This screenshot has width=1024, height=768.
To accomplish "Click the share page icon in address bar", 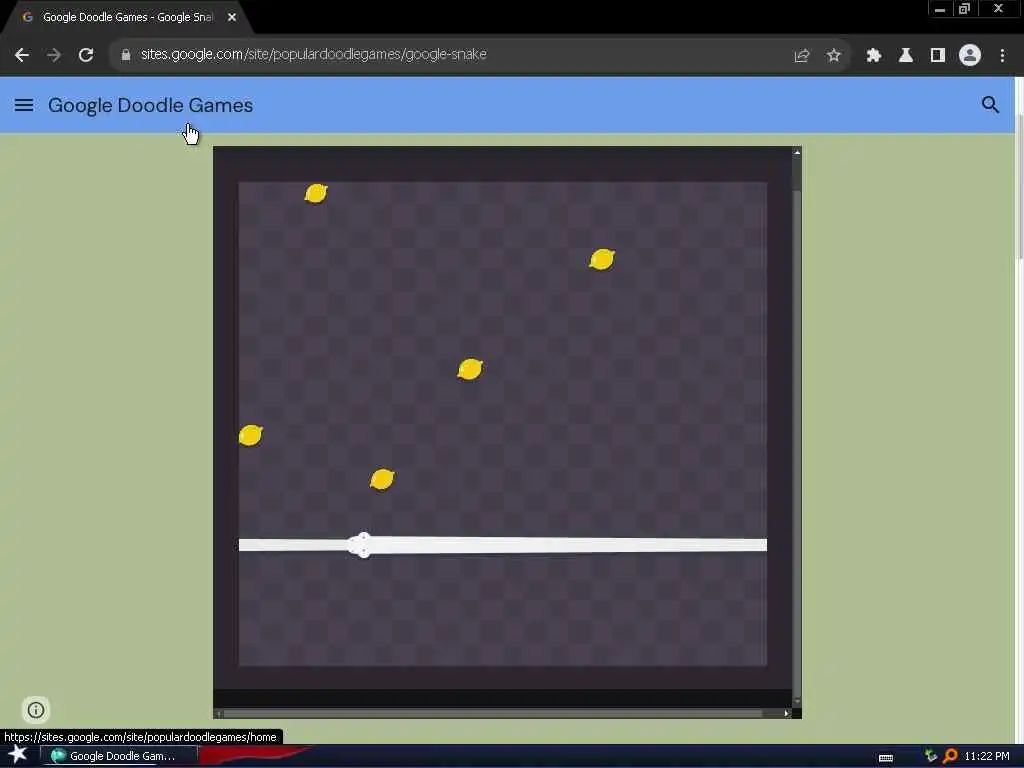I will click(x=801, y=56).
